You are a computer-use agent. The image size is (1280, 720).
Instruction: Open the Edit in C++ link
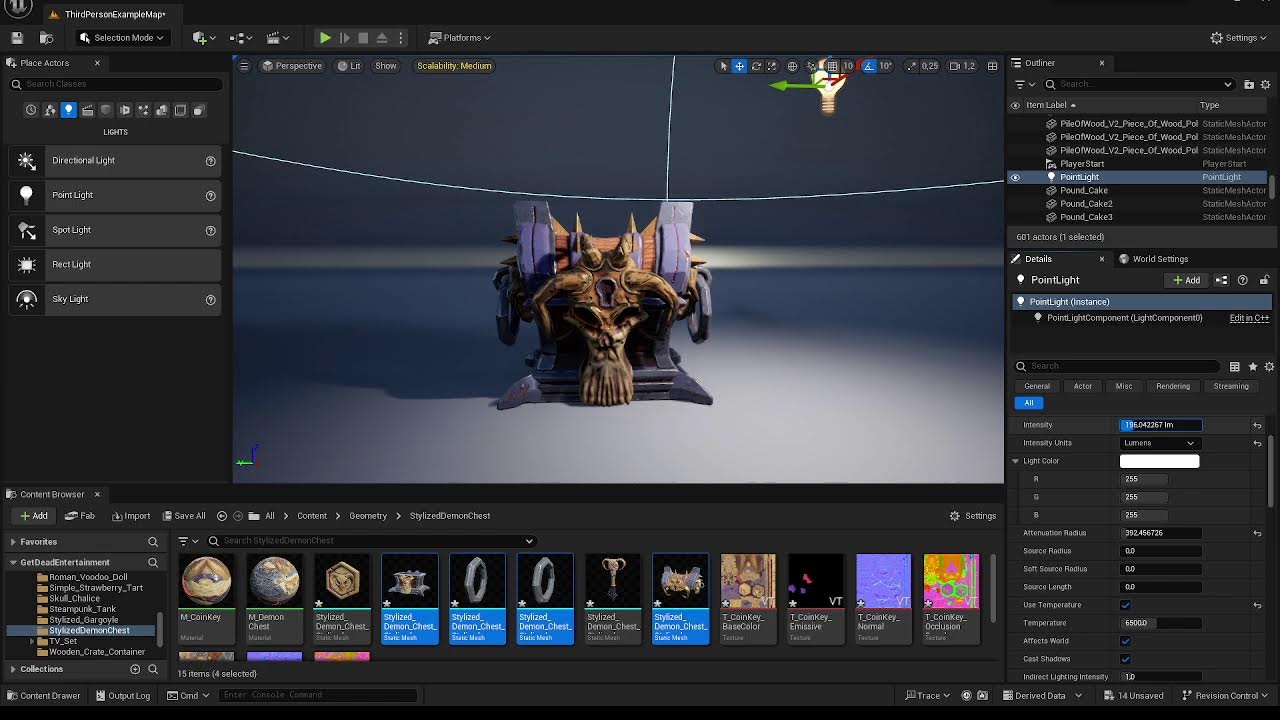[x=1249, y=318]
